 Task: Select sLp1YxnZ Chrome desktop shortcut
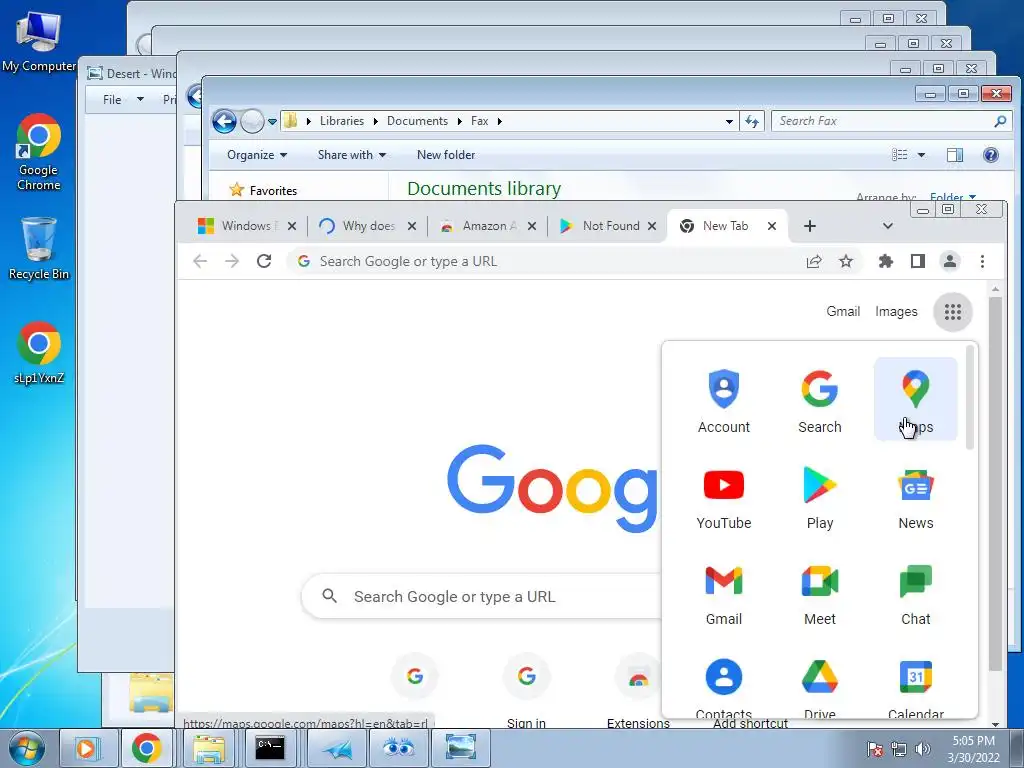(x=39, y=353)
